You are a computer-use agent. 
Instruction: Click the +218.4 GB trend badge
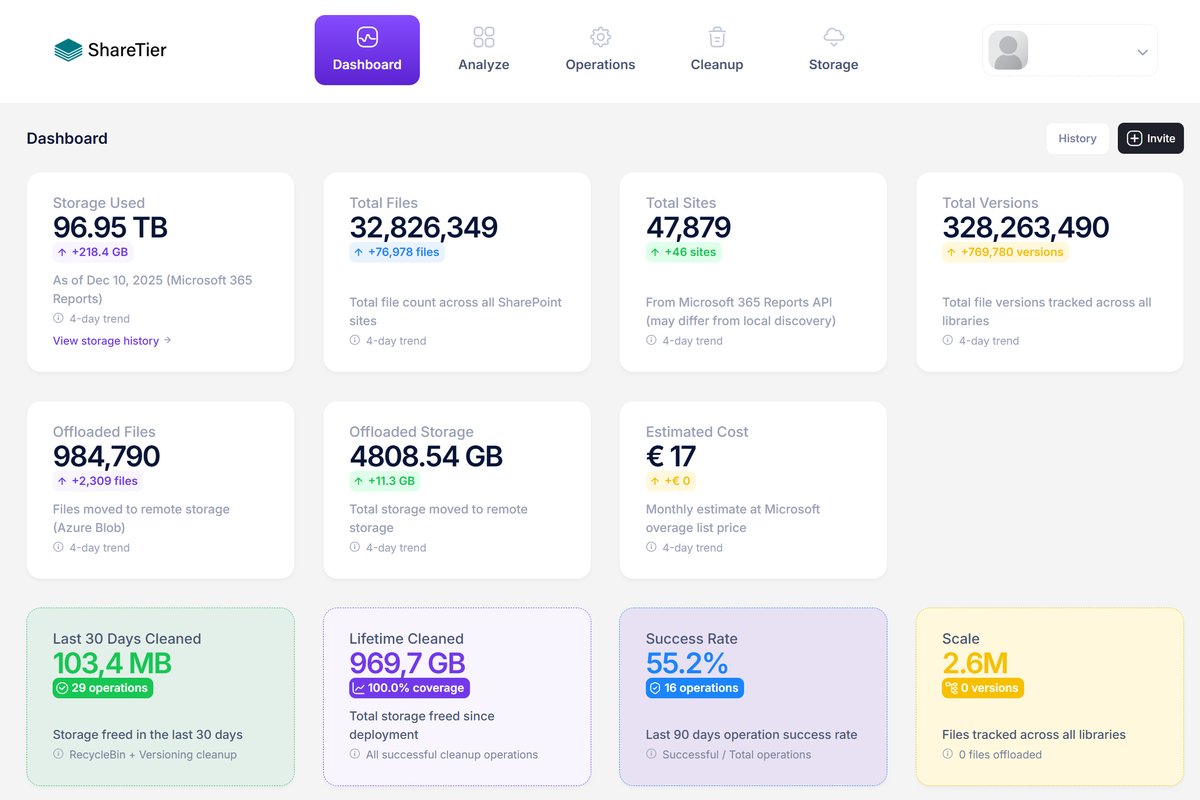(93, 252)
